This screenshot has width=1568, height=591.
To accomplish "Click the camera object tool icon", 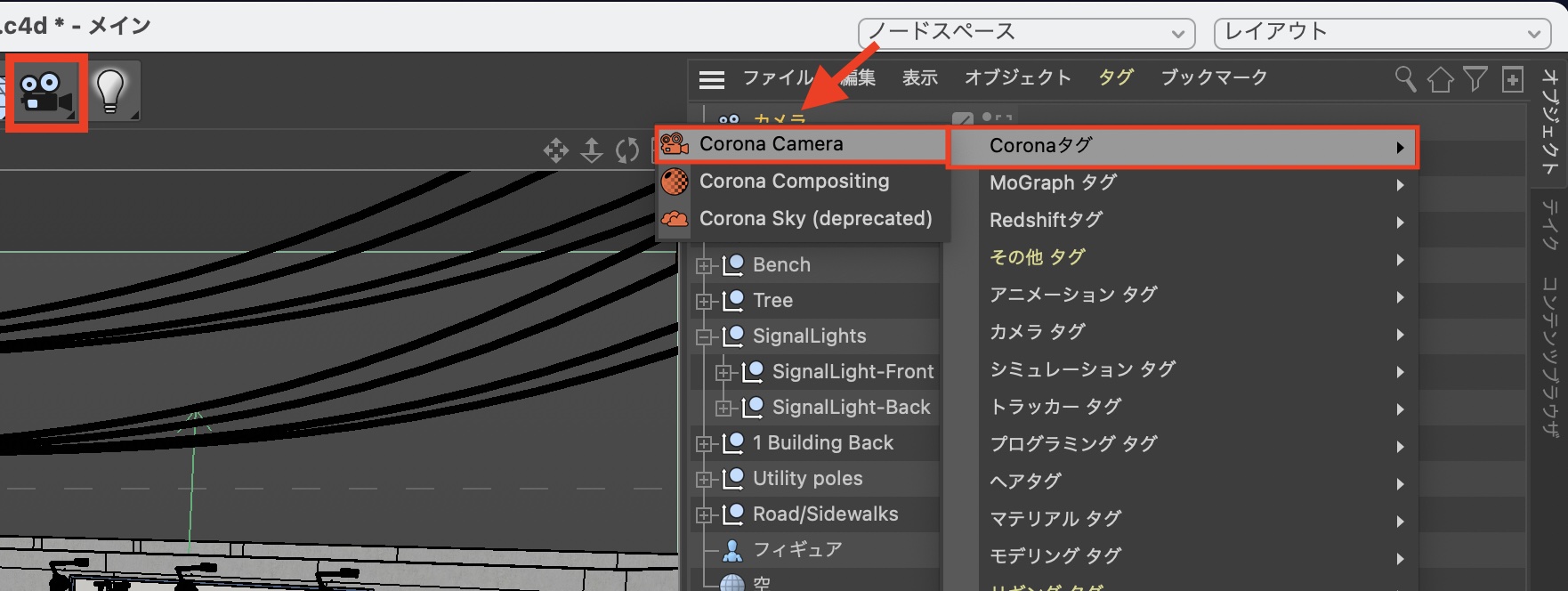I will coord(45,93).
